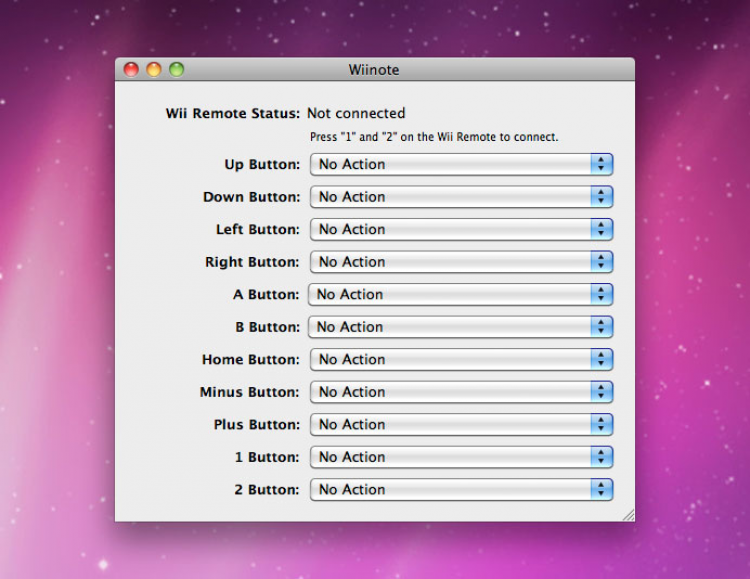Click the "Right Button:" label
This screenshot has height=579, width=750.
click(x=252, y=262)
